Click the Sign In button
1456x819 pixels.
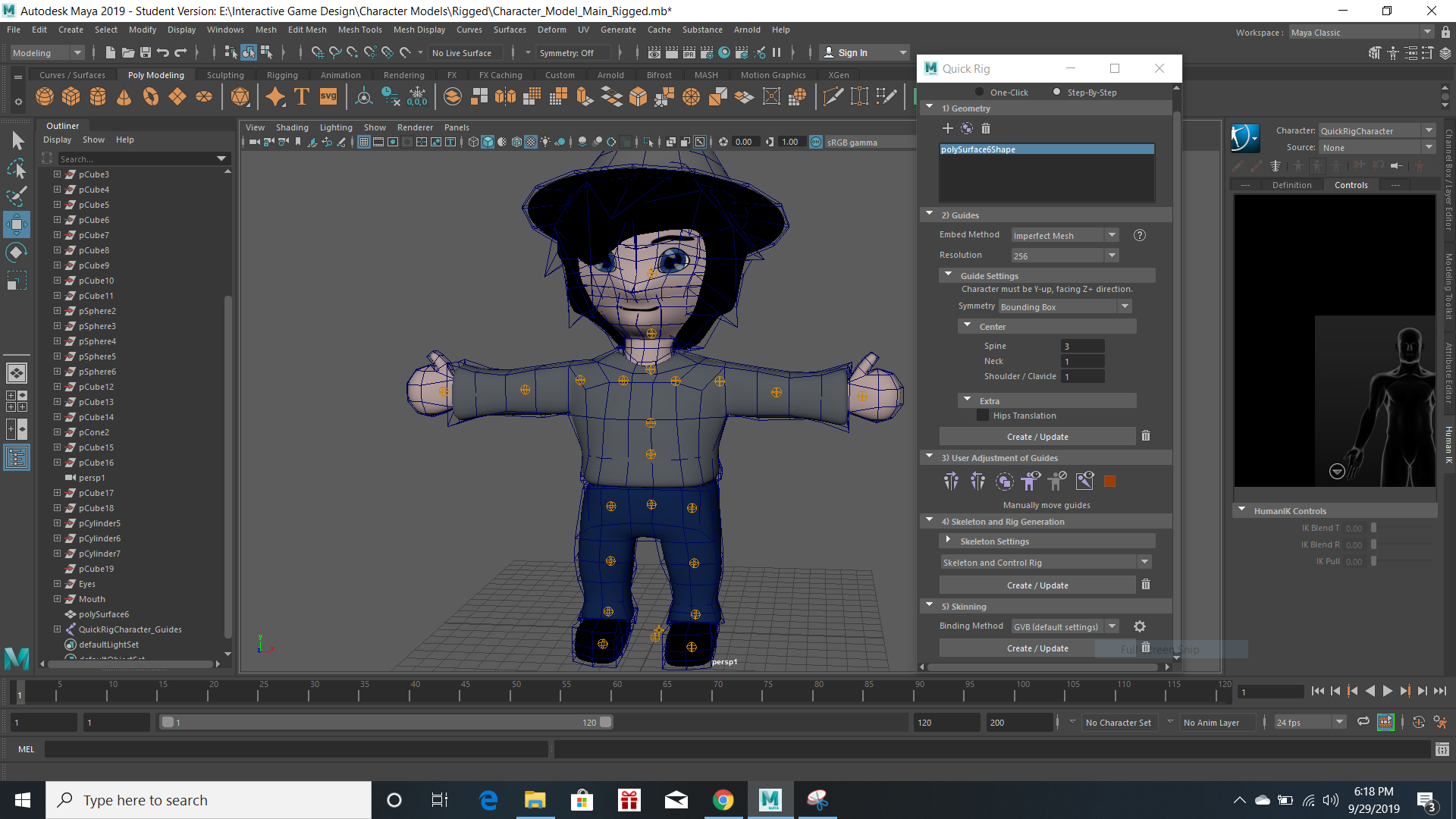coord(864,53)
